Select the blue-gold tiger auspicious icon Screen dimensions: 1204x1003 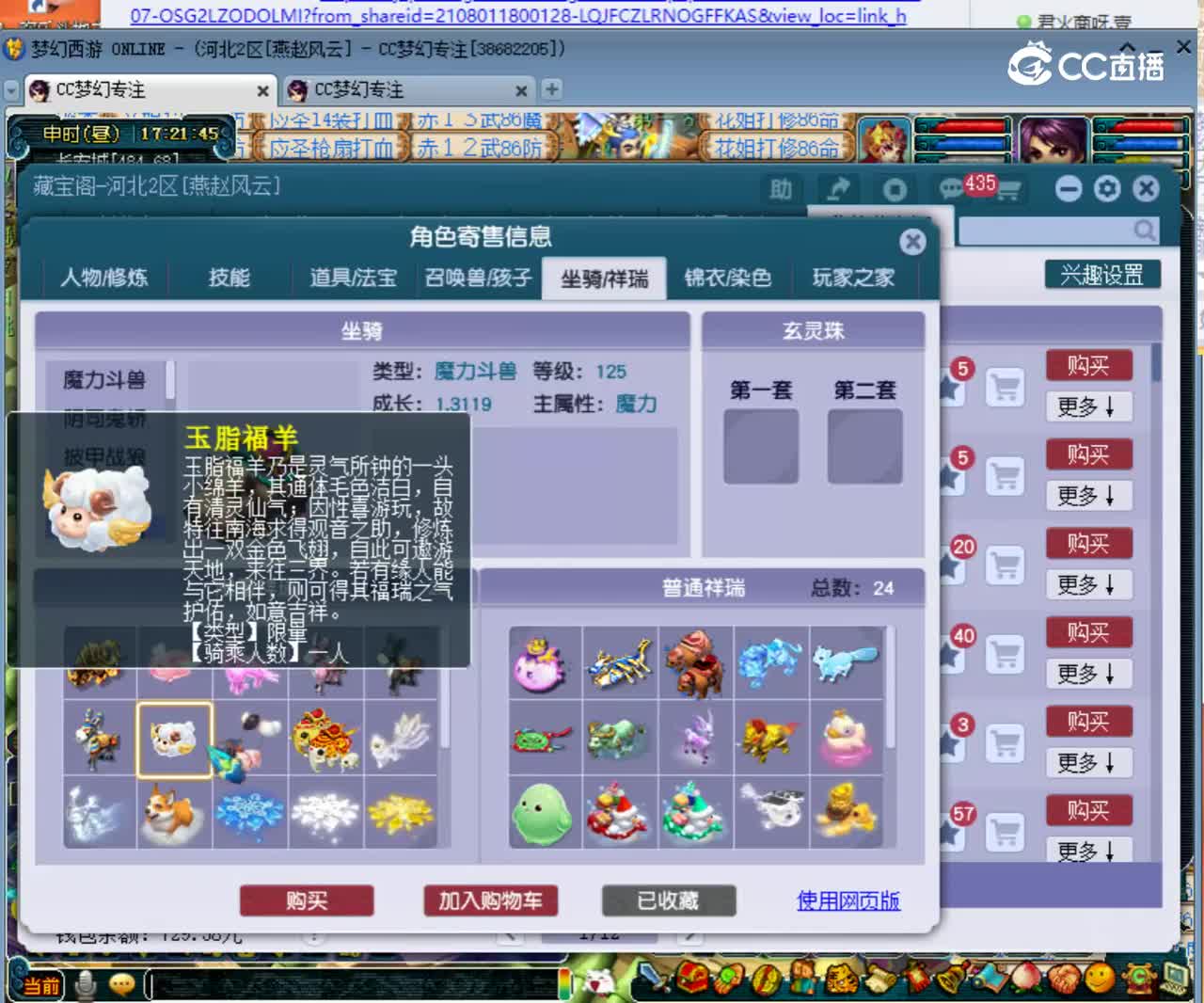tap(620, 663)
